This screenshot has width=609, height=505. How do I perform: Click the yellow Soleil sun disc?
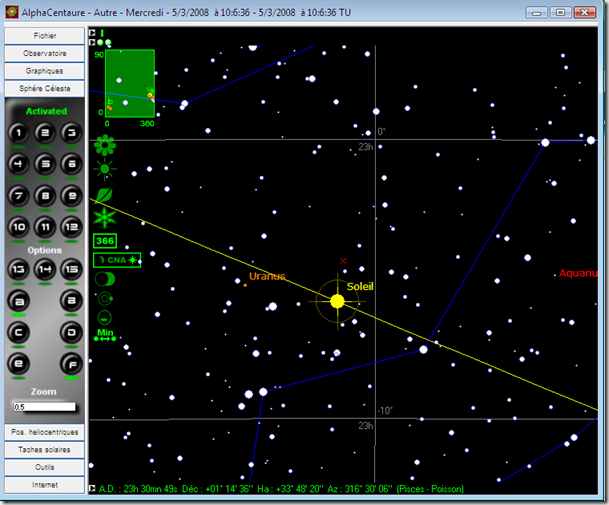point(337,301)
